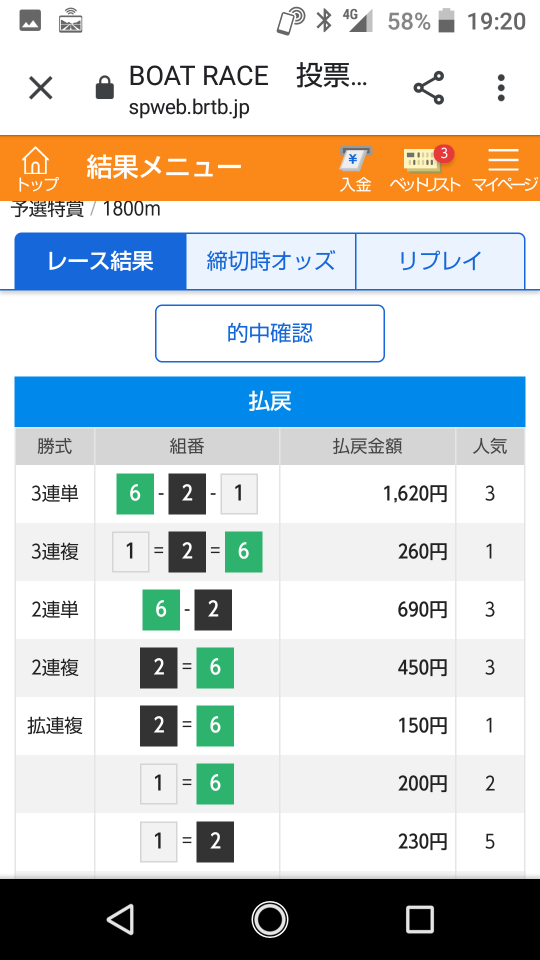Switch to the リプレイ tab
The width and height of the screenshot is (540, 960).
click(x=440, y=261)
